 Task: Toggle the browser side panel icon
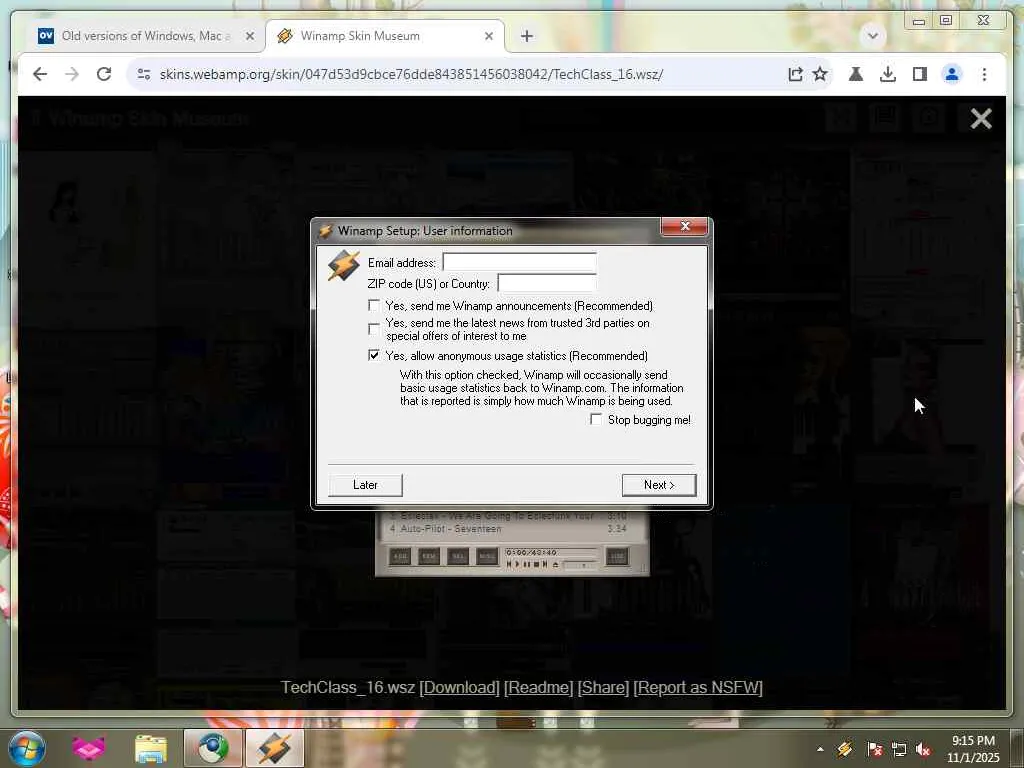(x=920, y=74)
